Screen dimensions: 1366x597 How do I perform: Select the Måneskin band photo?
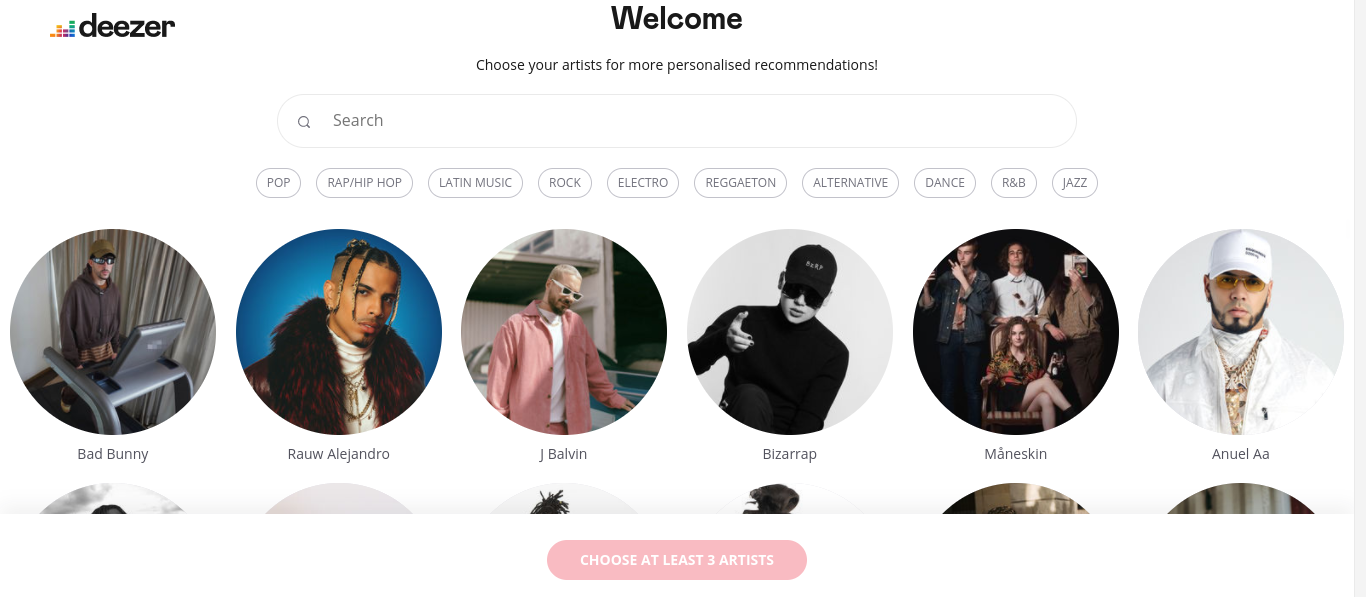point(1016,332)
